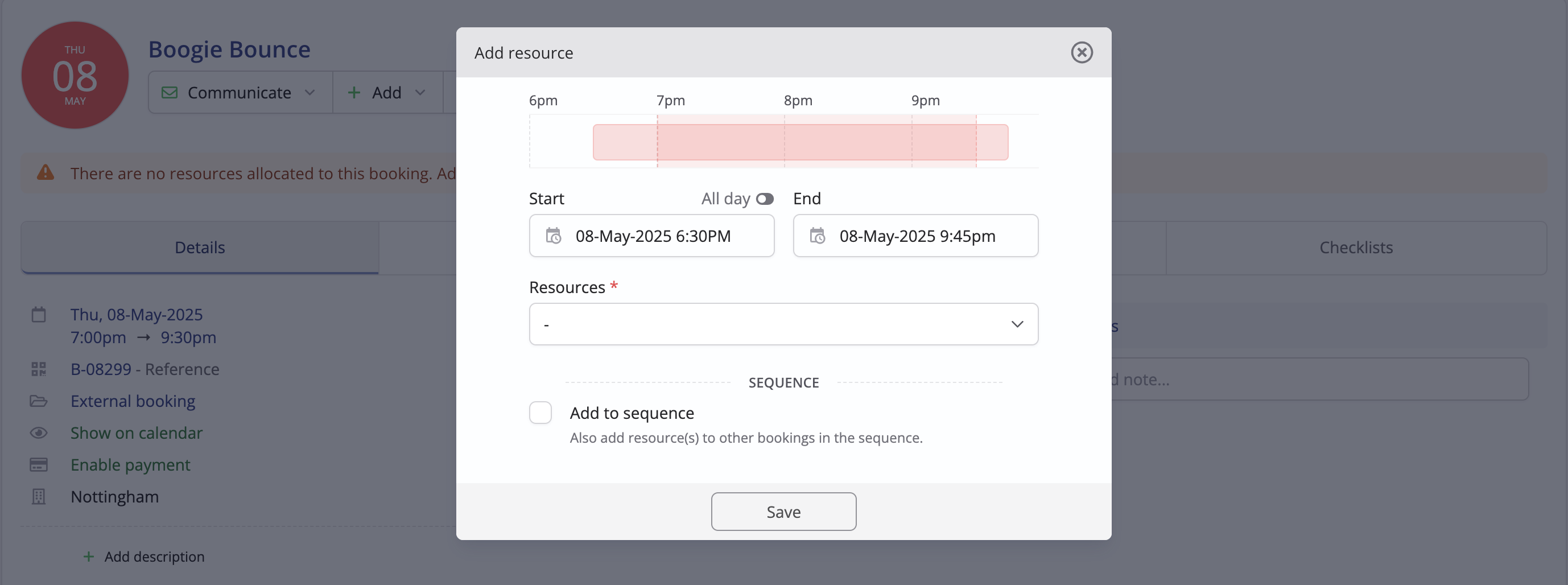Open the Resources dropdown
This screenshot has height=585, width=1568.
pyautogui.click(x=783, y=324)
